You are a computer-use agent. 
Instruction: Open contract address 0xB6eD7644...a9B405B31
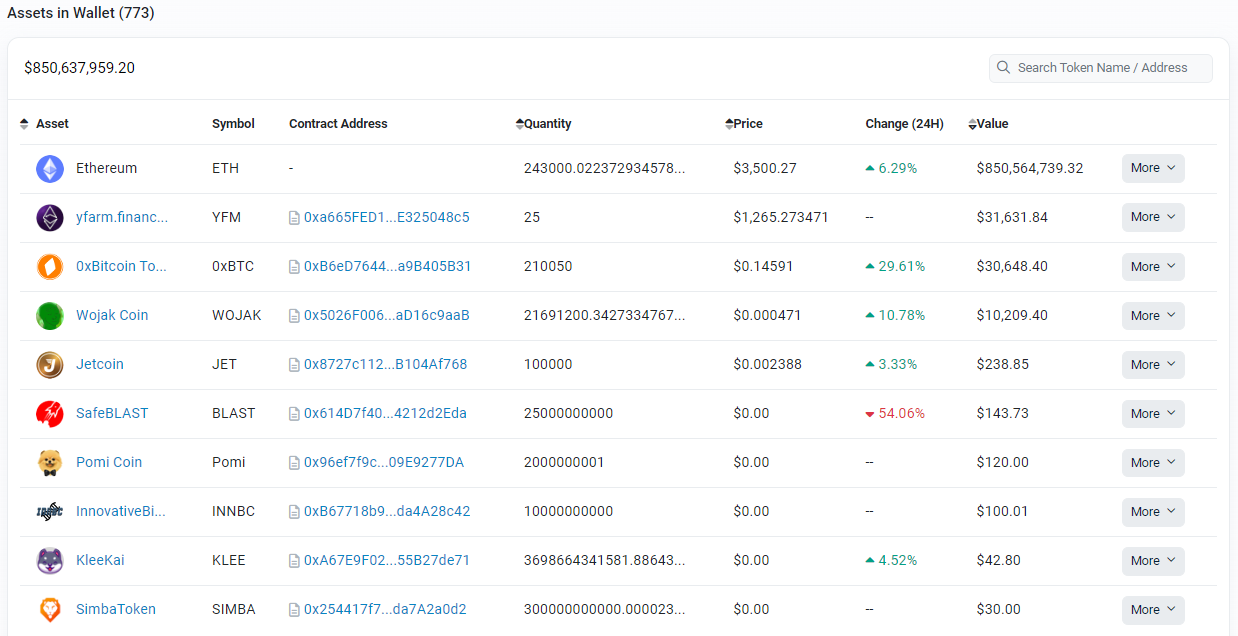click(x=388, y=266)
